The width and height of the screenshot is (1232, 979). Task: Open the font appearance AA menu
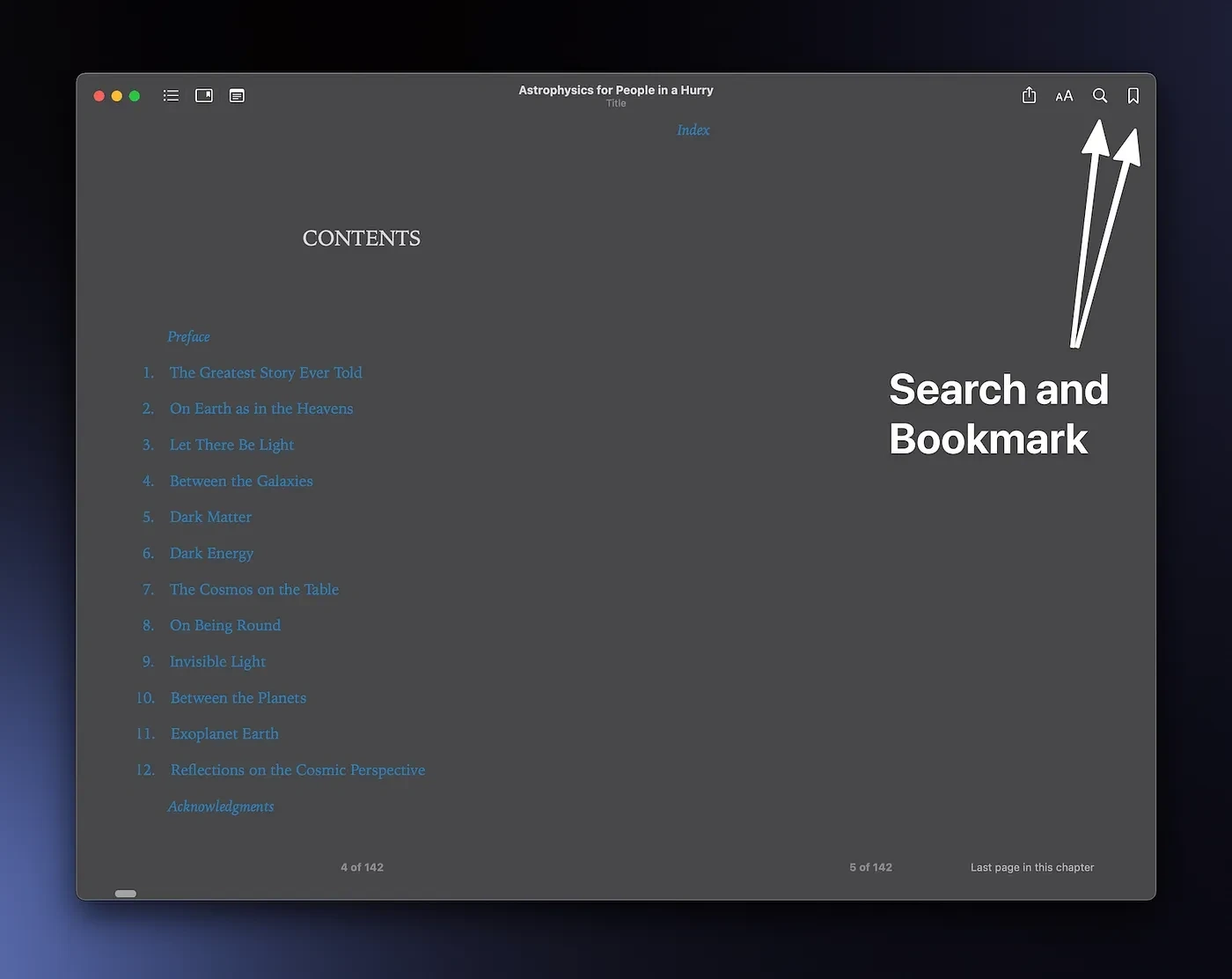[1064, 96]
